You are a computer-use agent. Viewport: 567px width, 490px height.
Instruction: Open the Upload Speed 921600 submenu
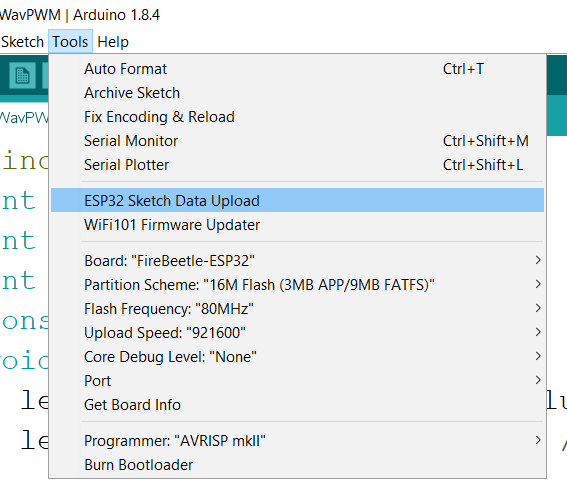click(x=297, y=332)
